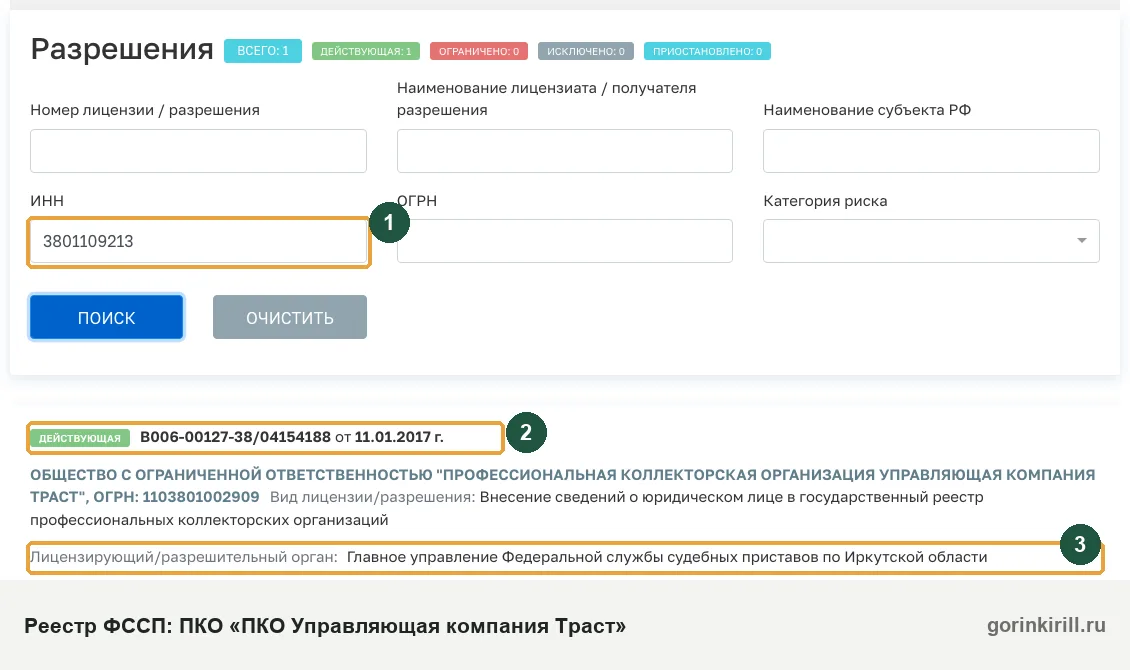Focus the Наименование лицензиата field

564,151
